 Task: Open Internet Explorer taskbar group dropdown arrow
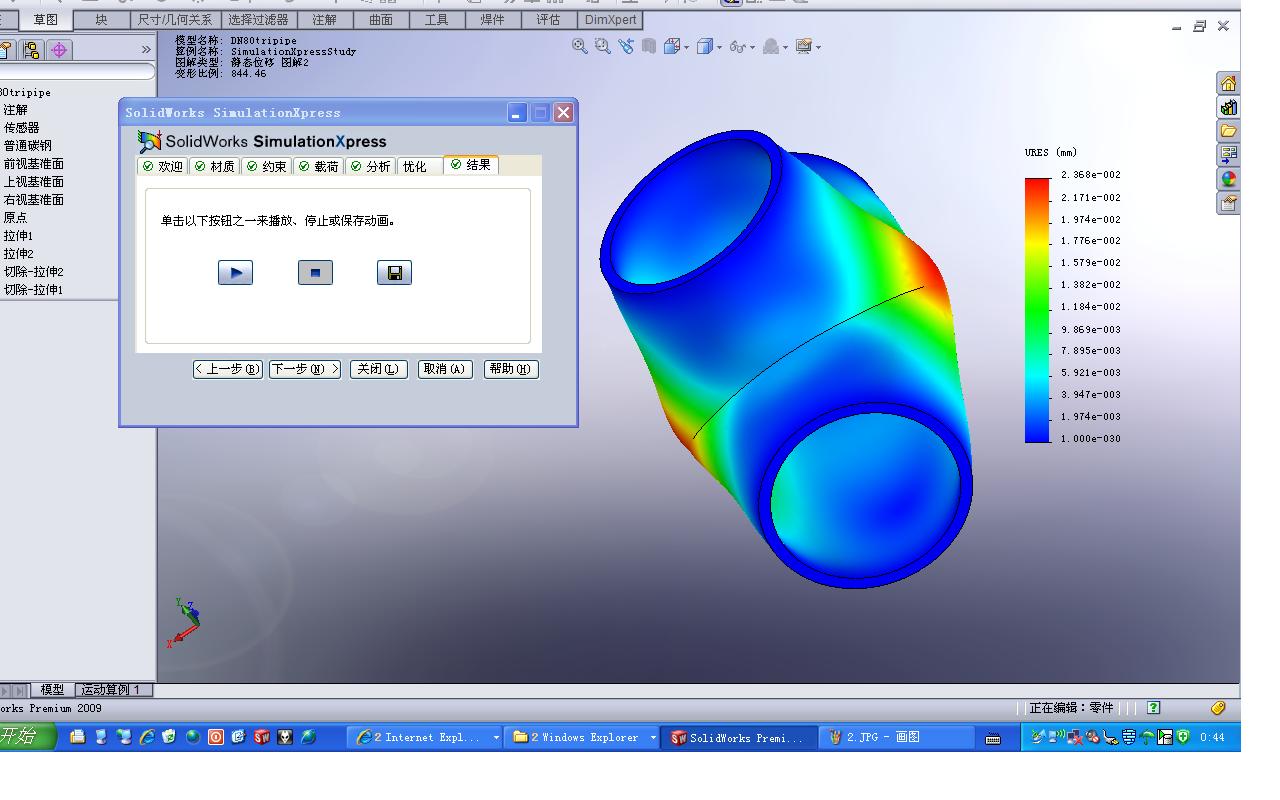tap(496, 738)
